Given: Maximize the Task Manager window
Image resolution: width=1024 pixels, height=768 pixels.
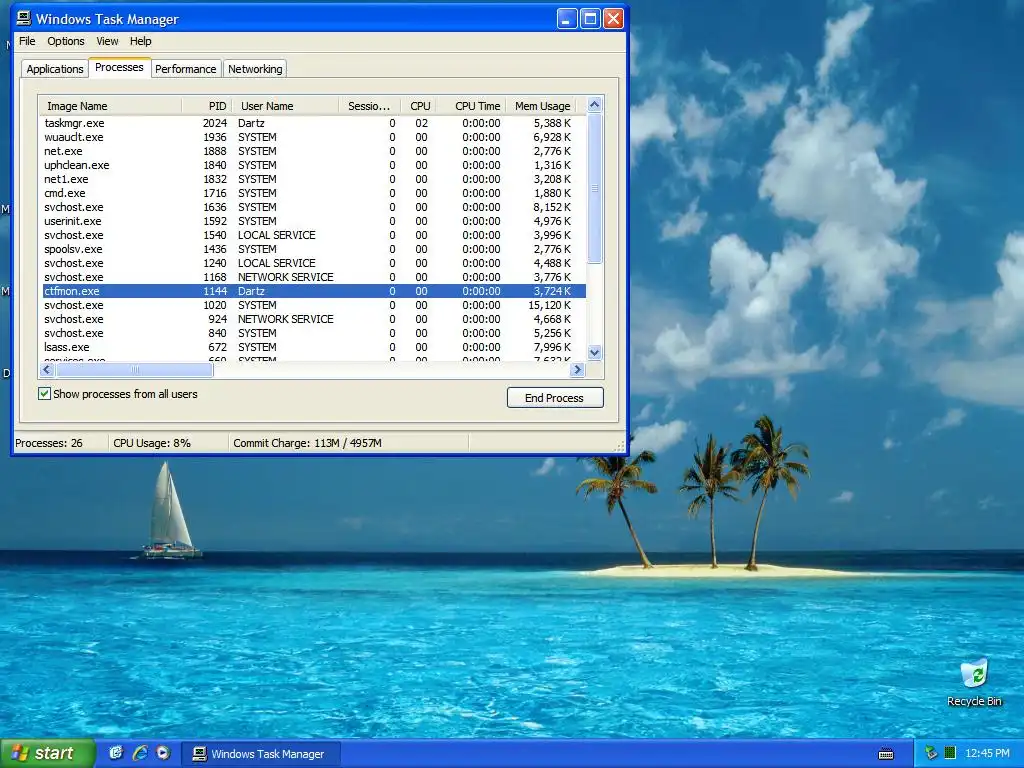Looking at the screenshot, I should pyautogui.click(x=590, y=19).
